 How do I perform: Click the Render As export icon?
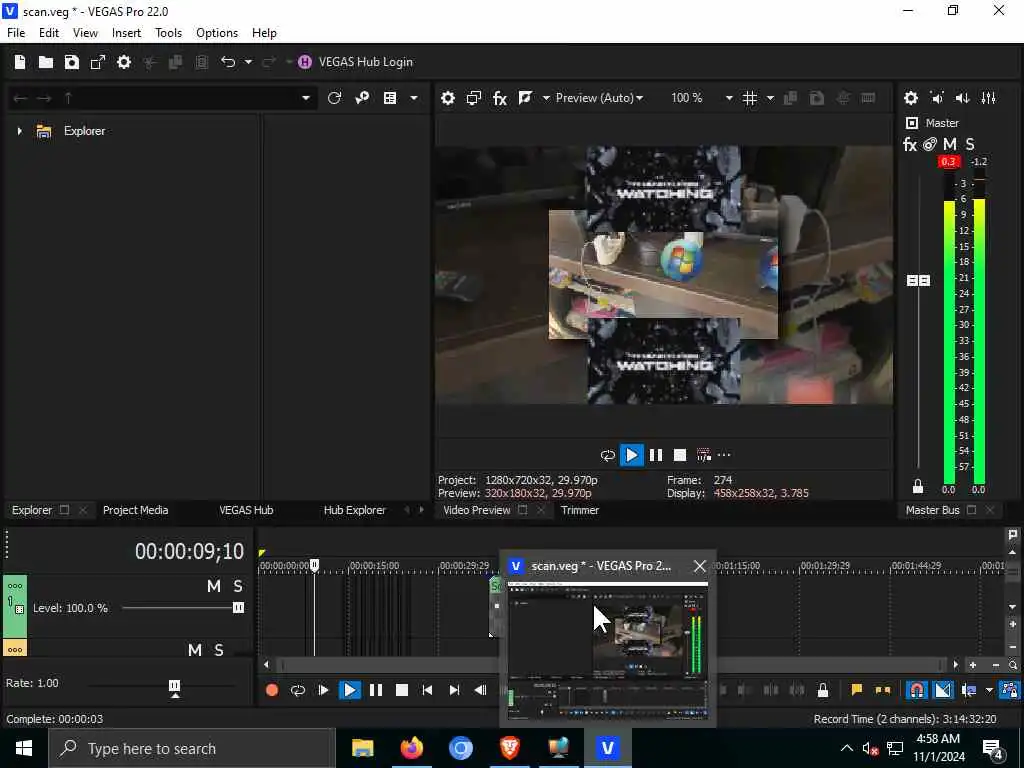click(98, 62)
